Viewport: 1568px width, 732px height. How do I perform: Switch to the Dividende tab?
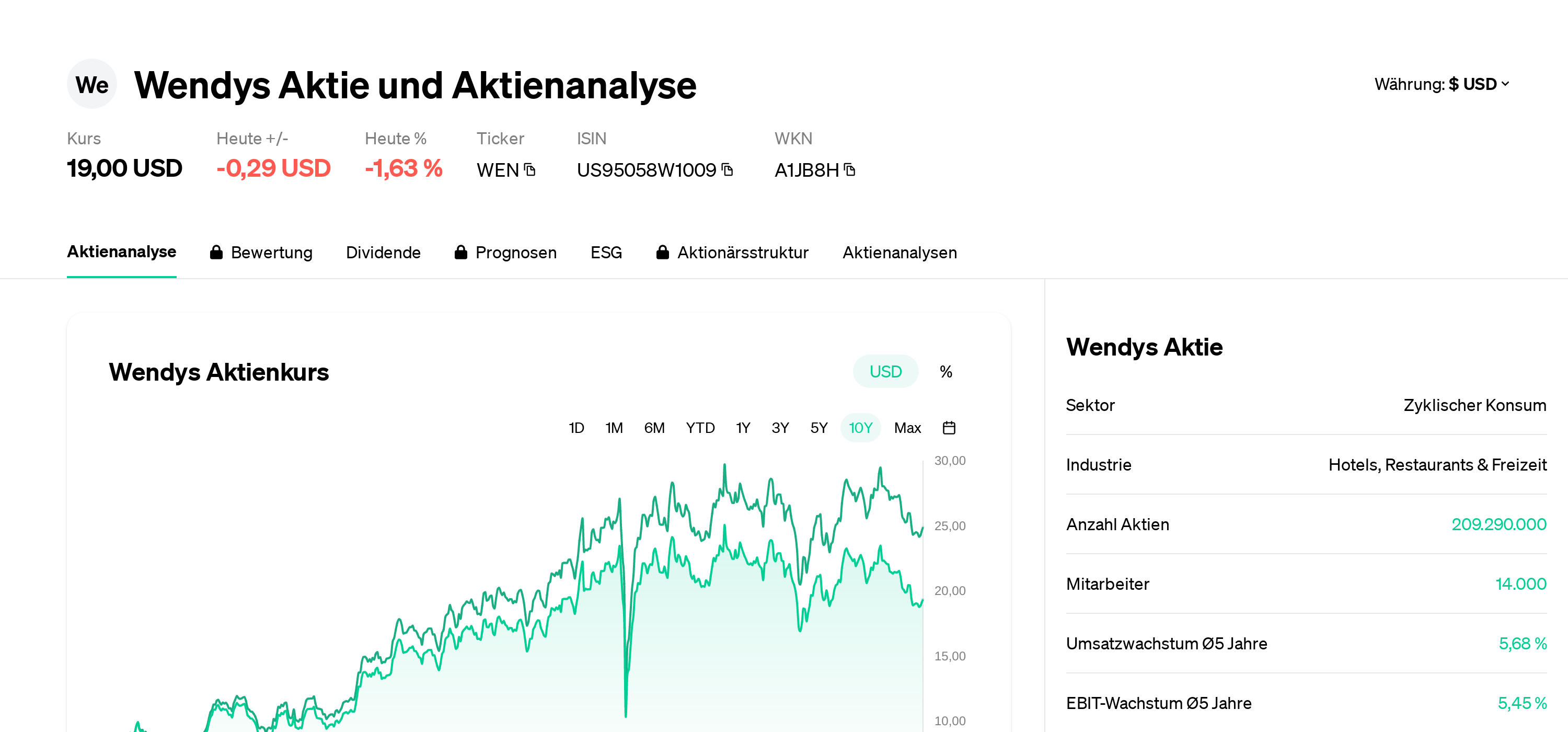(x=384, y=252)
